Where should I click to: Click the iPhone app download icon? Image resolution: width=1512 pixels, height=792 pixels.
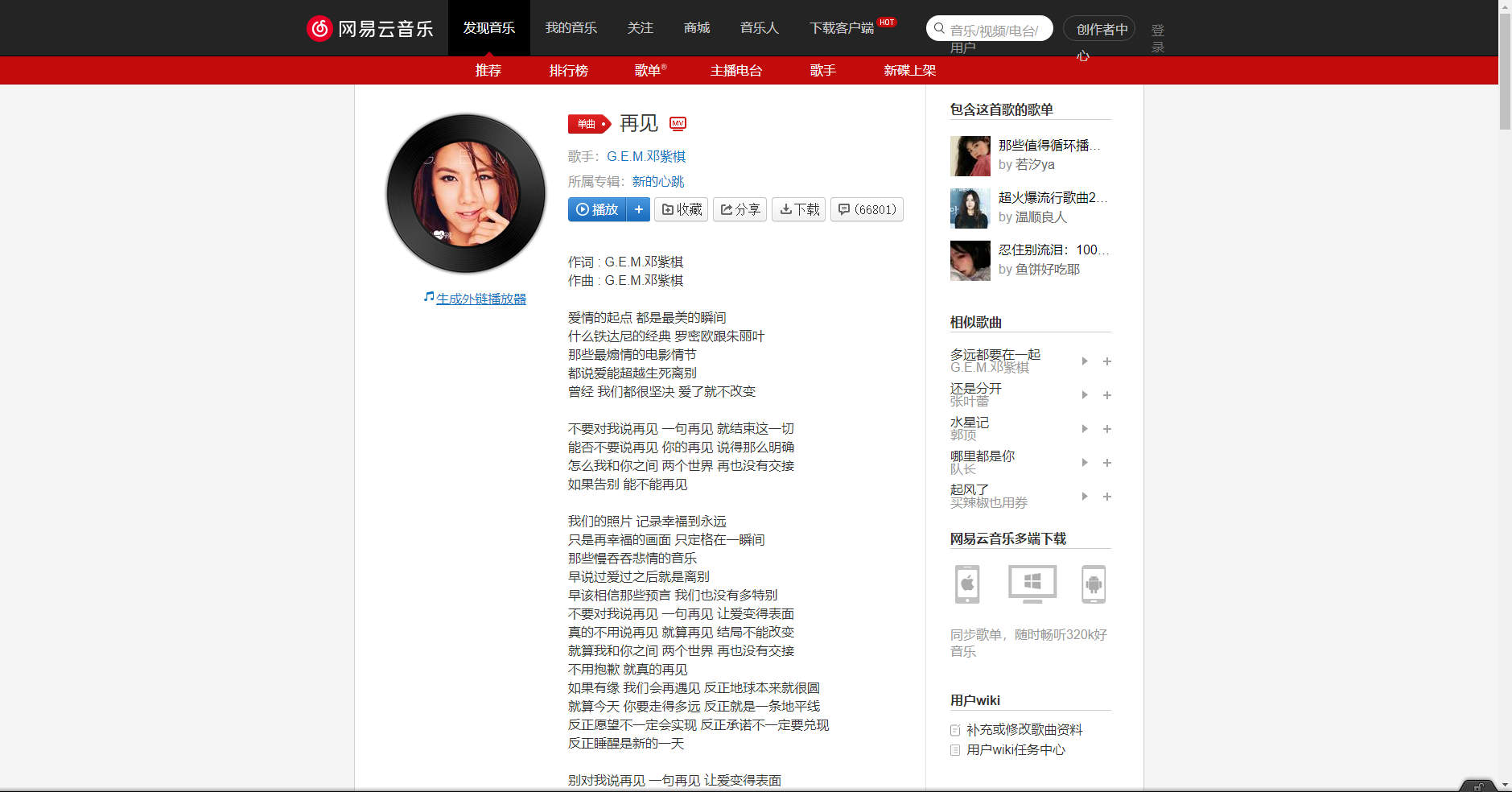tap(967, 584)
